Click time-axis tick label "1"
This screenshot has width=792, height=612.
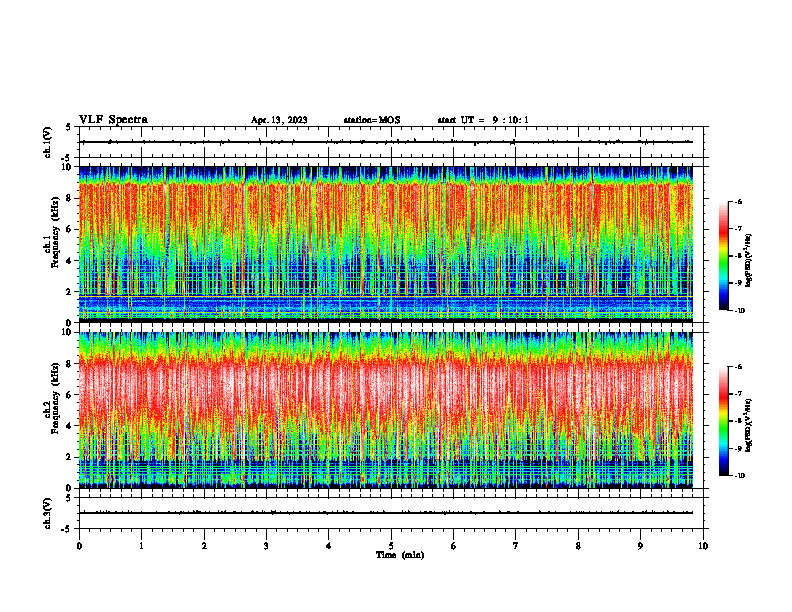141,546
